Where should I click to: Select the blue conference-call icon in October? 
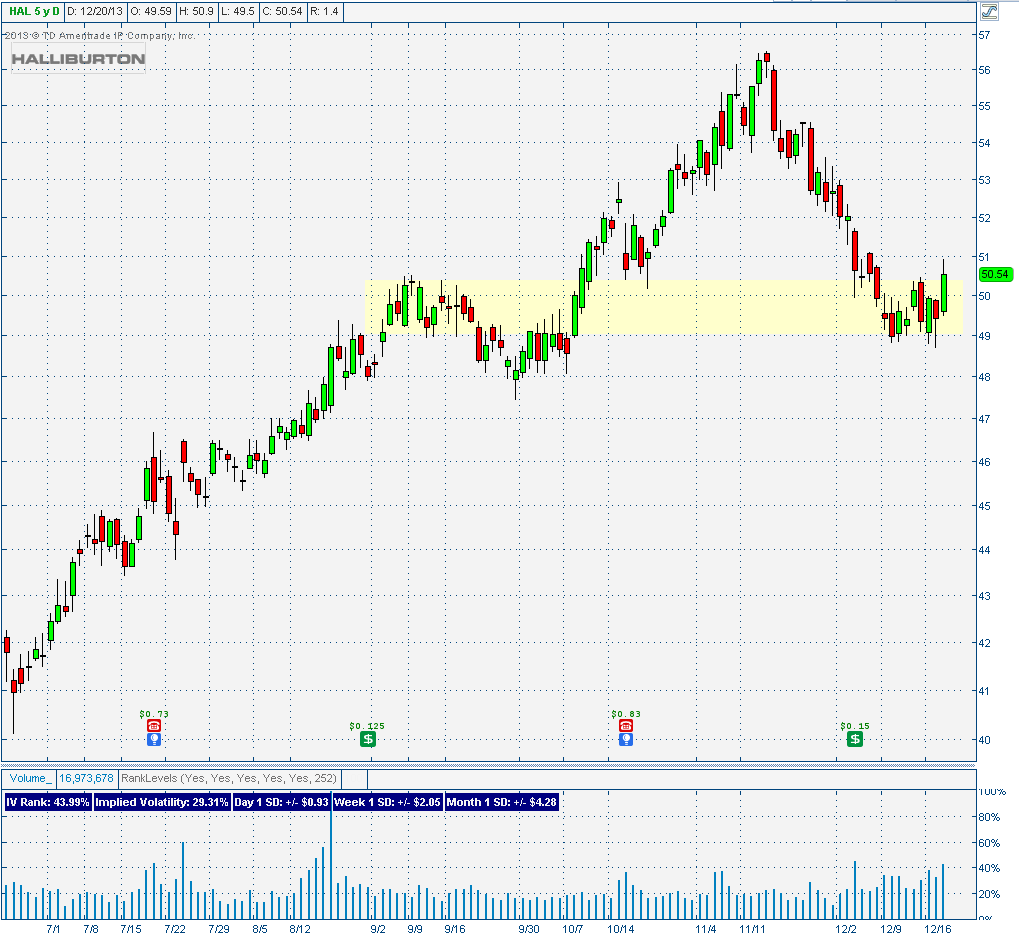pyautogui.click(x=625, y=739)
